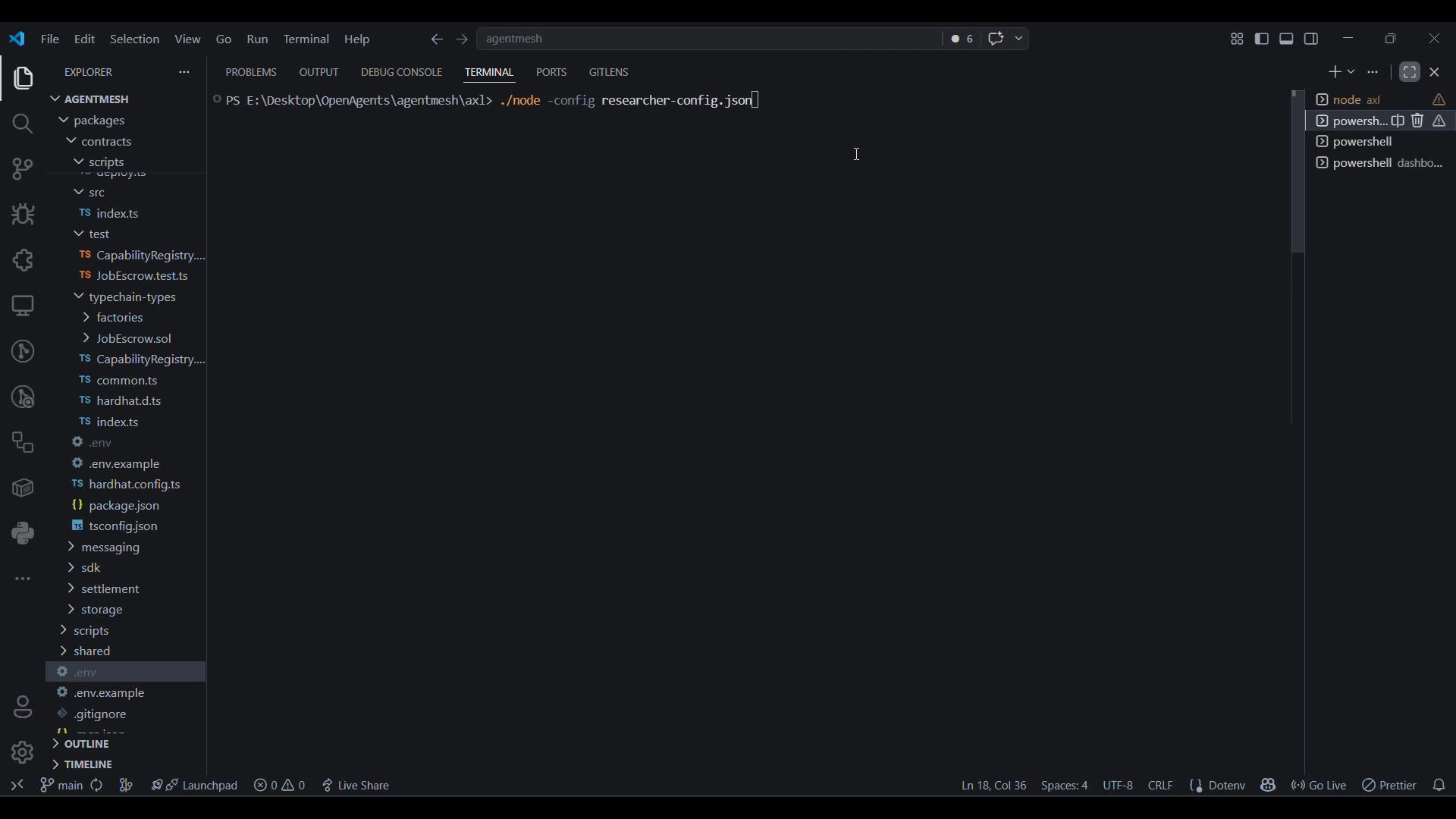Expand the TIMELINE section
The image size is (1456, 819).
point(88,764)
